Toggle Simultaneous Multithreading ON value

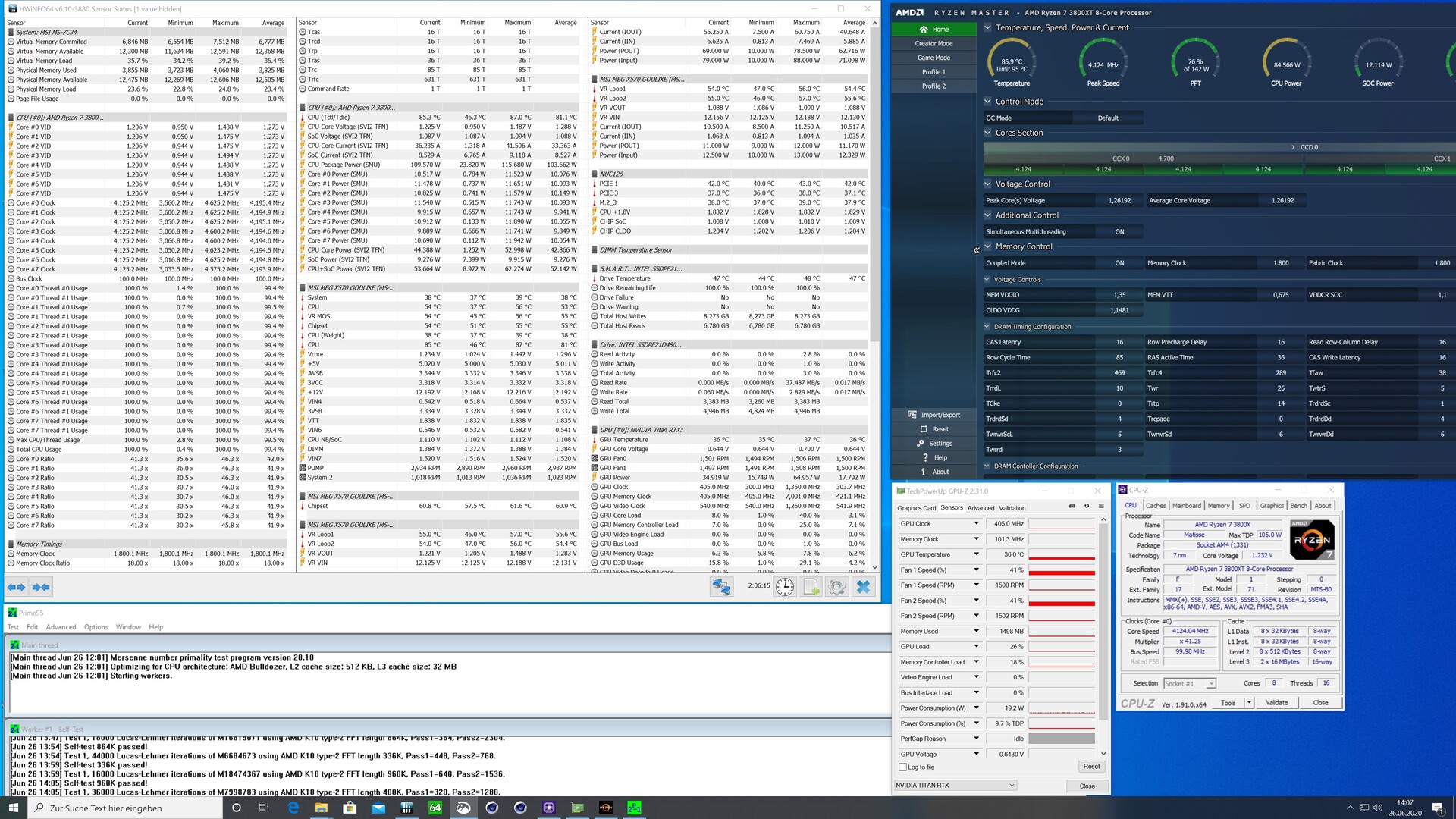click(x=1119, y=232)
